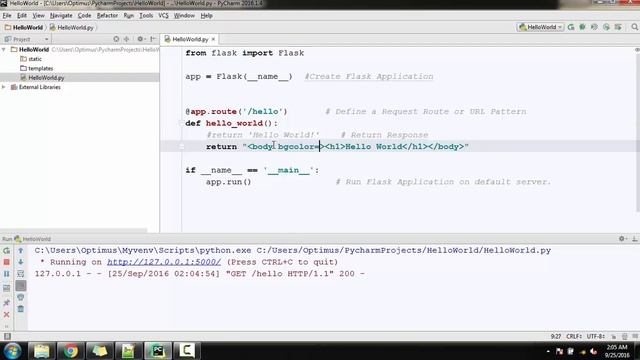The width and height of the screenshot is (640, 360).
Task: Open File Explorer from the taskbar
Action: click(x=42, y=351)
